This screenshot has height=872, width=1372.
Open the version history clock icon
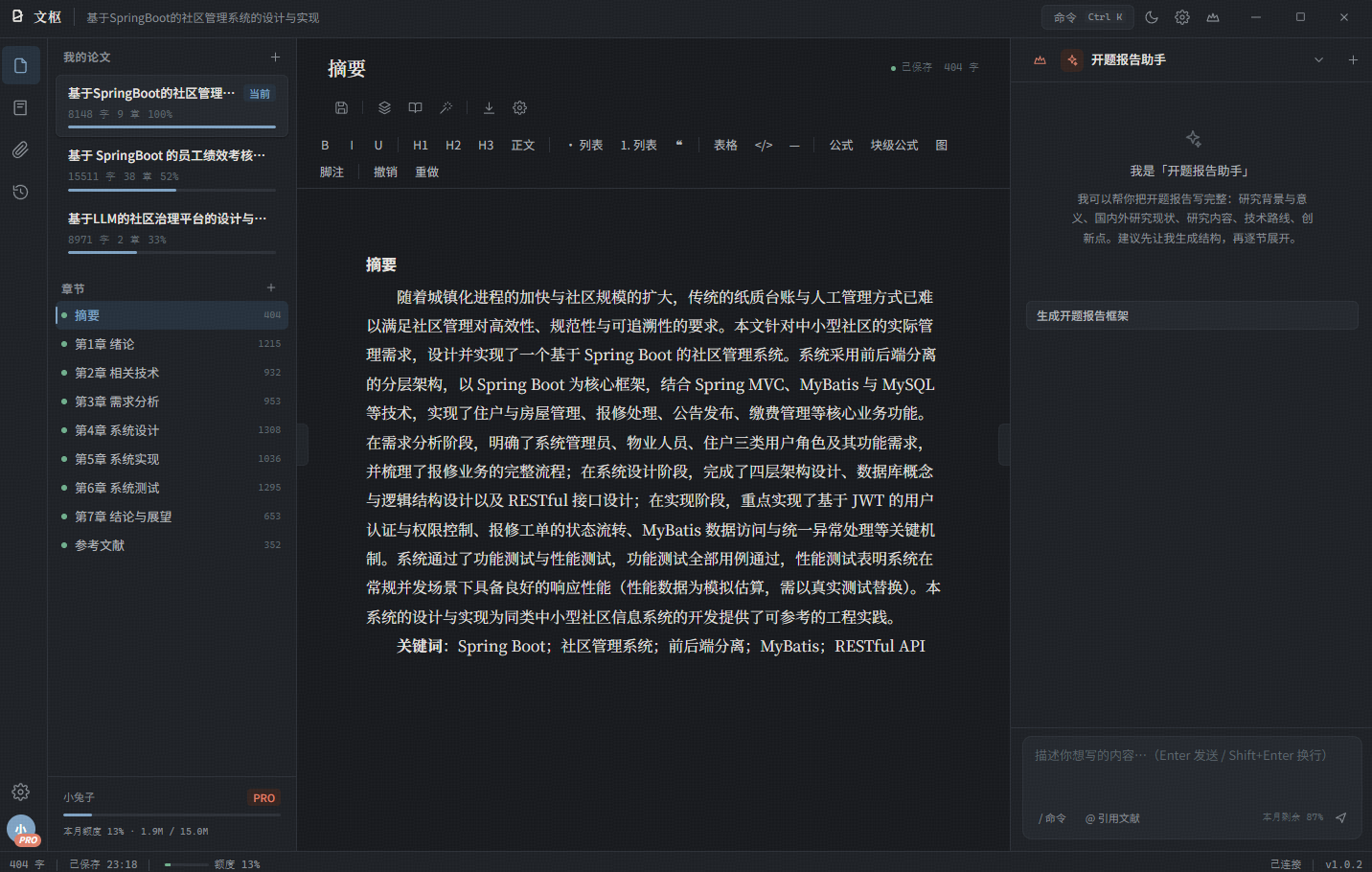point(21,192)
